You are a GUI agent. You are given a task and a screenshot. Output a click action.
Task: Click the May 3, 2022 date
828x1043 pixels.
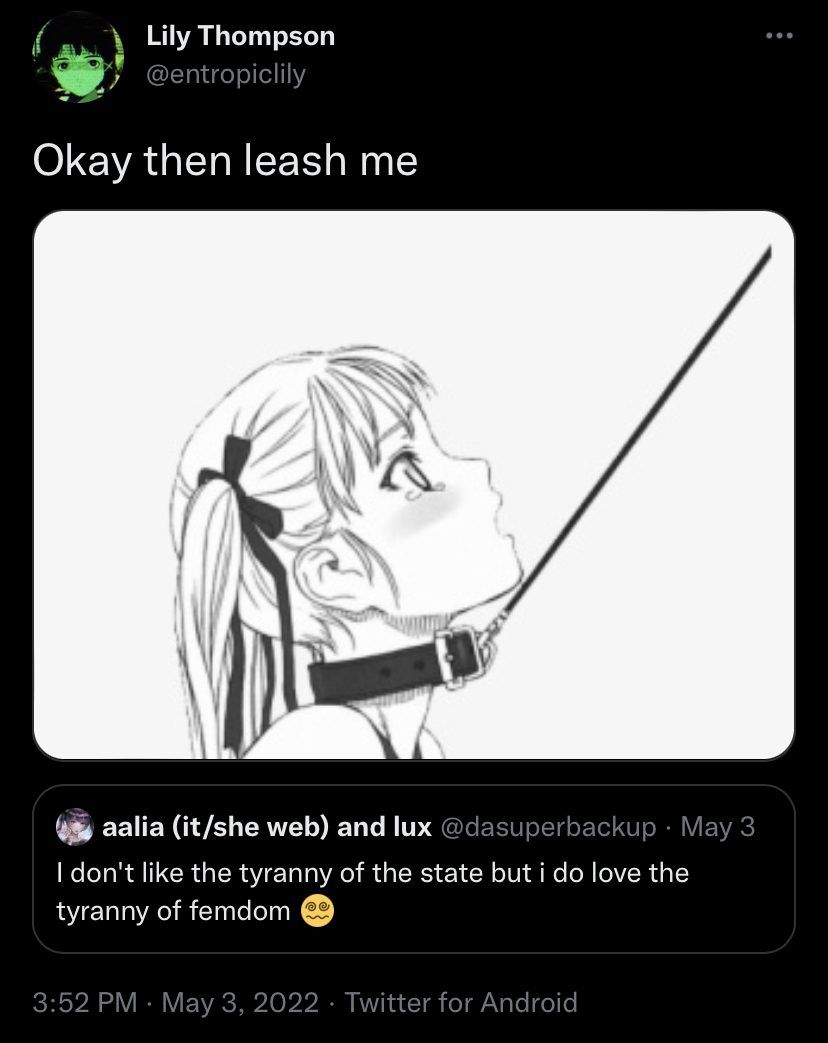tap(240, 1002)
